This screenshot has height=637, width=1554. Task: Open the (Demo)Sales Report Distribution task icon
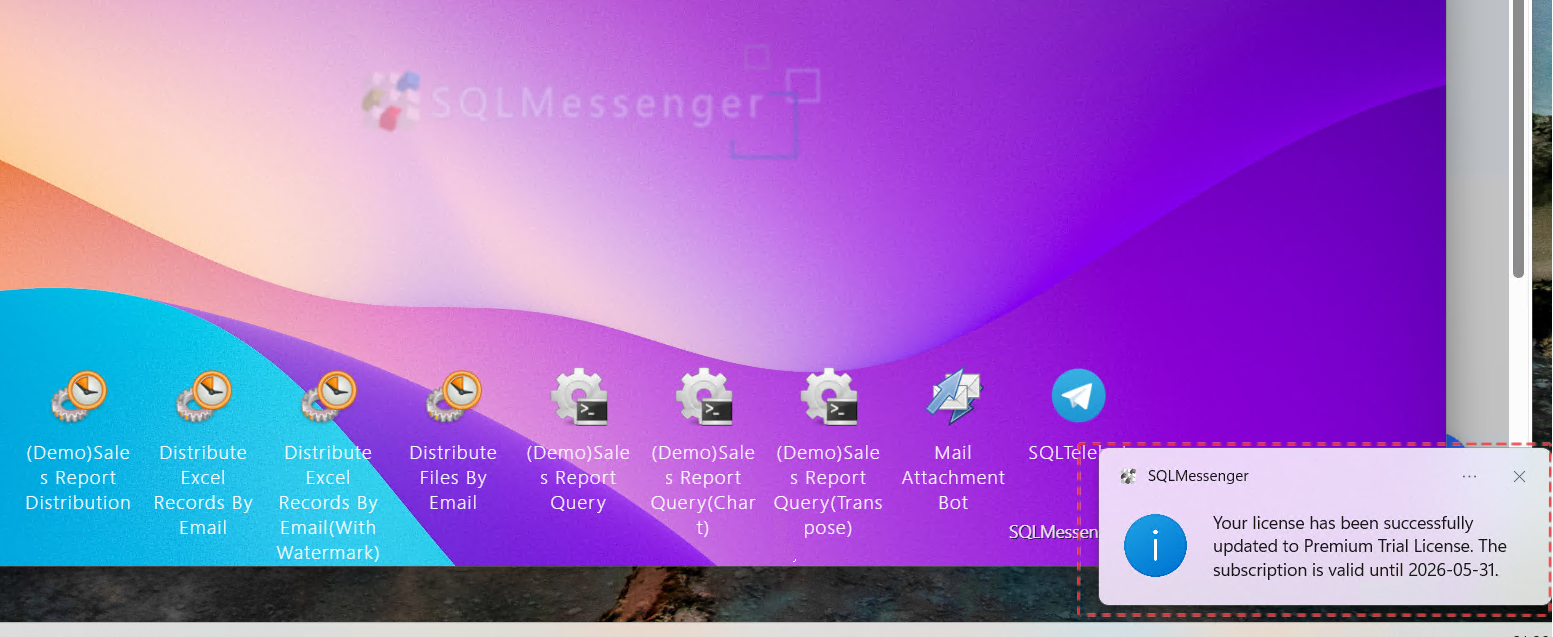click(x=79, y=396)
